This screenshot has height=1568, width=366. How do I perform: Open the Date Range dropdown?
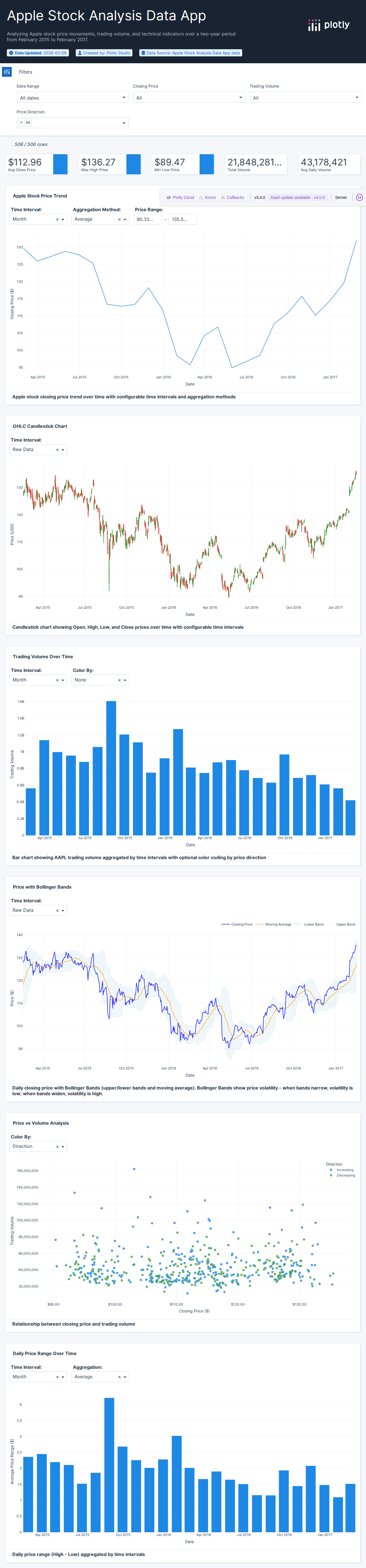[72, 97]
